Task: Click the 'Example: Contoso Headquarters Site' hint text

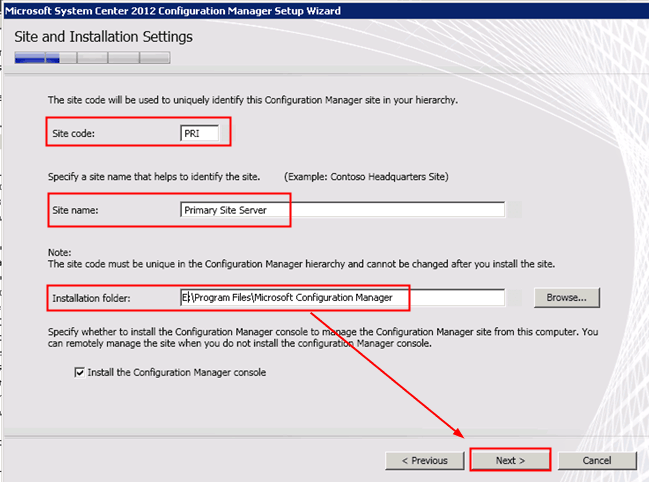Action: pyautogui.click(x=366, y=177)
